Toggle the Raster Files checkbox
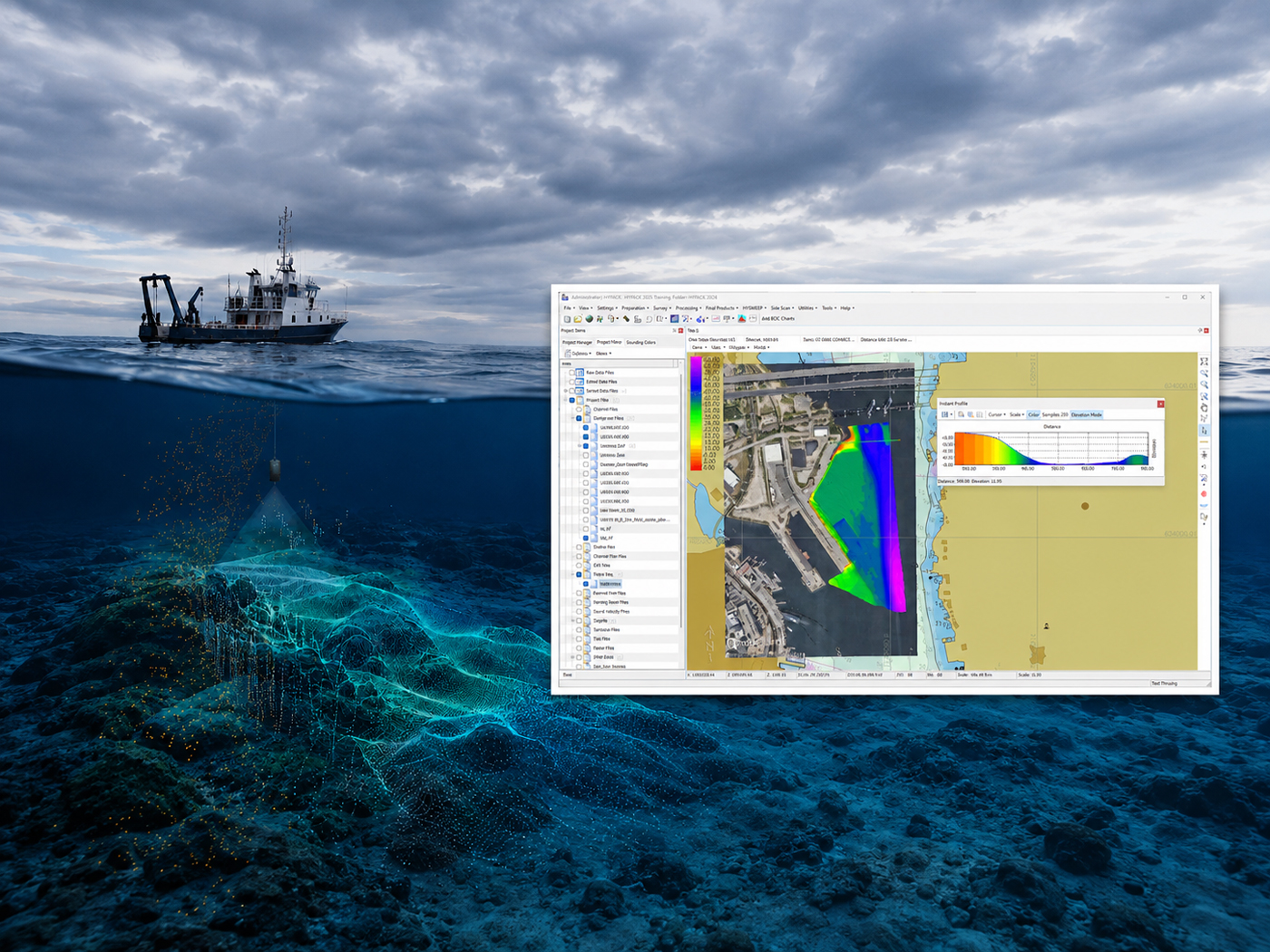The width and height of the screenshot is (1270, 952). coord(579,647)
